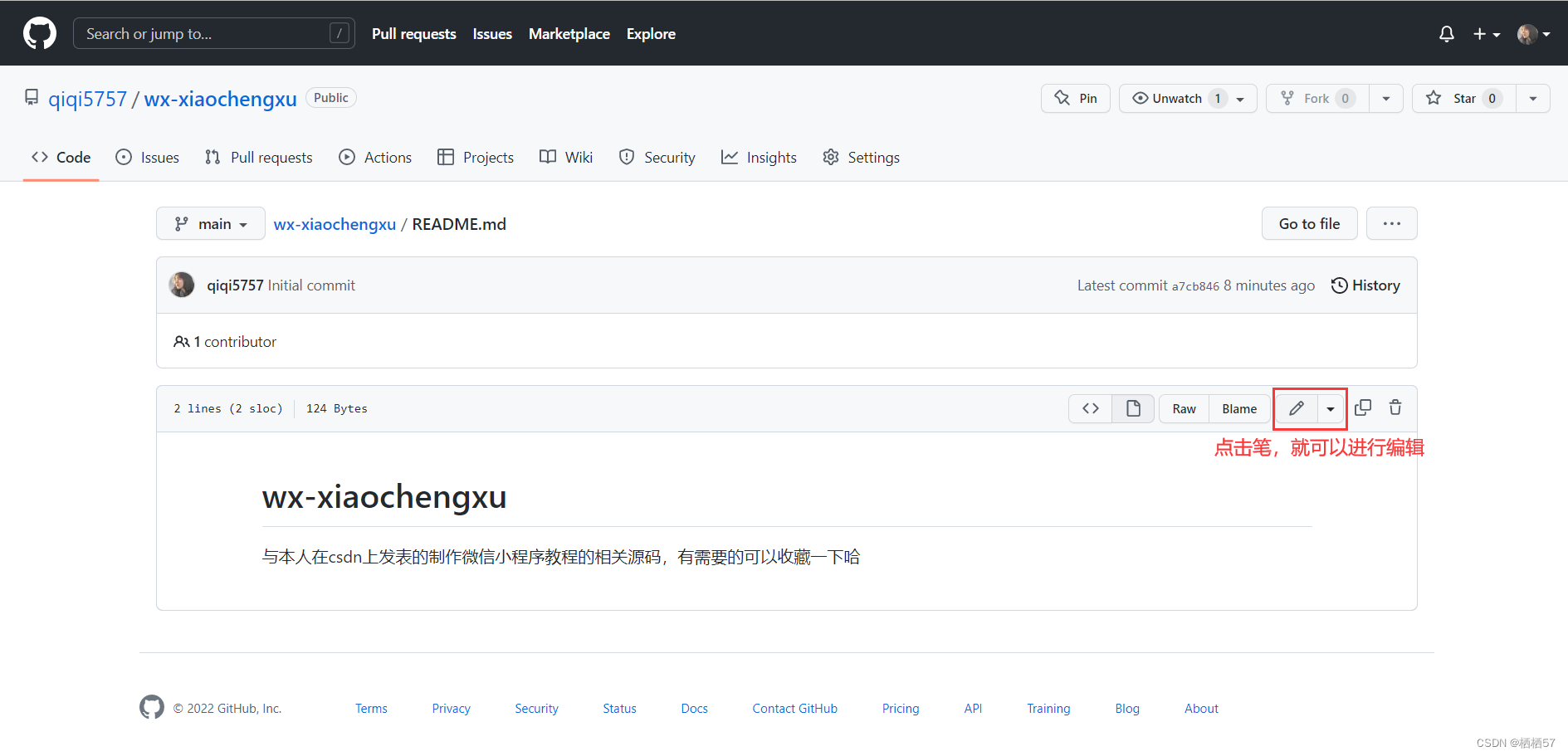
Task: Open Terms footer link
Action: pos(371,708)
